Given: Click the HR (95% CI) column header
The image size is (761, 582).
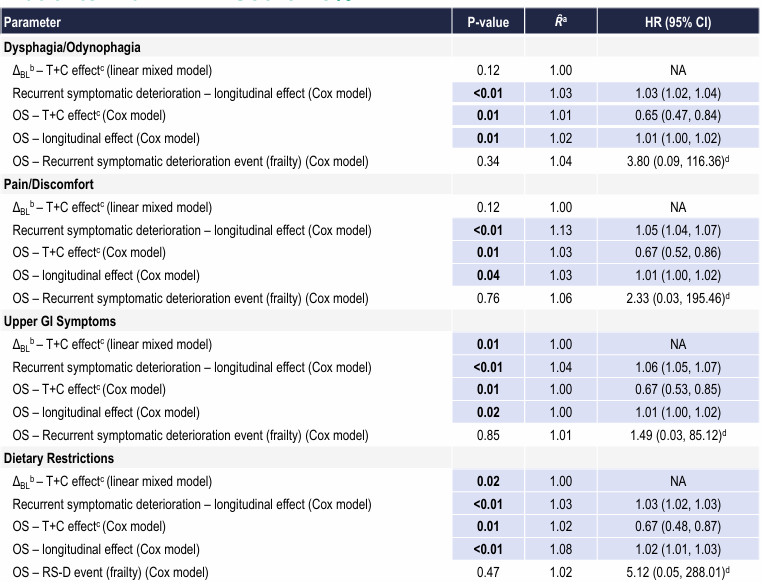Looking at the screenshot, I should (x=677, y=22).
